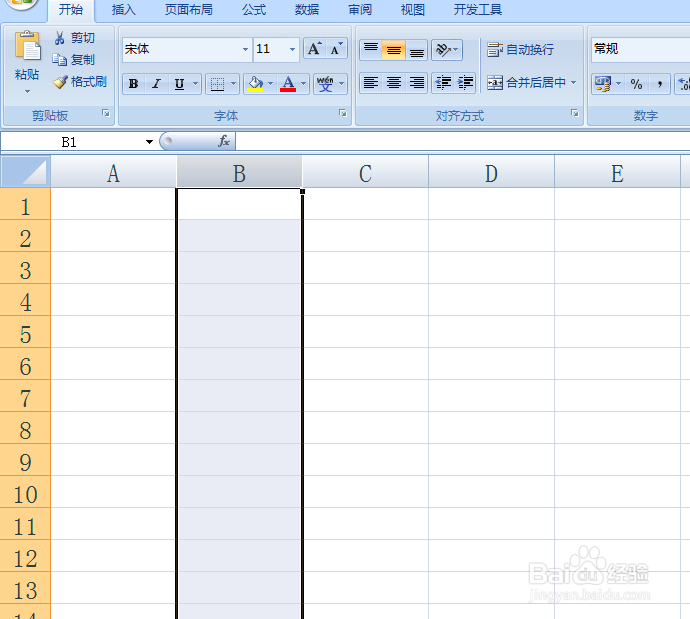Click number format box 常规

pyautogui.click(x=640, y=49)
